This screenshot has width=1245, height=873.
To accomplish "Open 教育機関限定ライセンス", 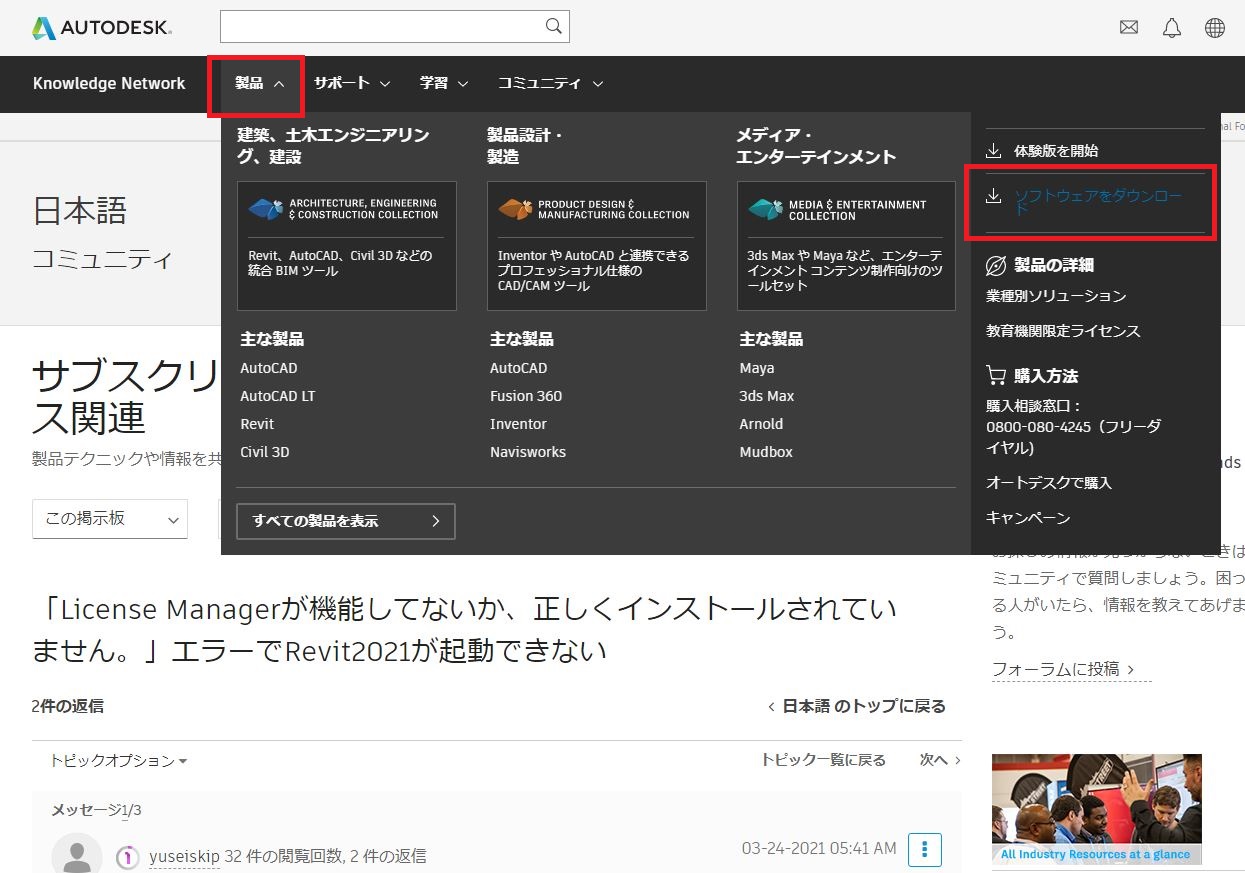I will [1063, 330].
